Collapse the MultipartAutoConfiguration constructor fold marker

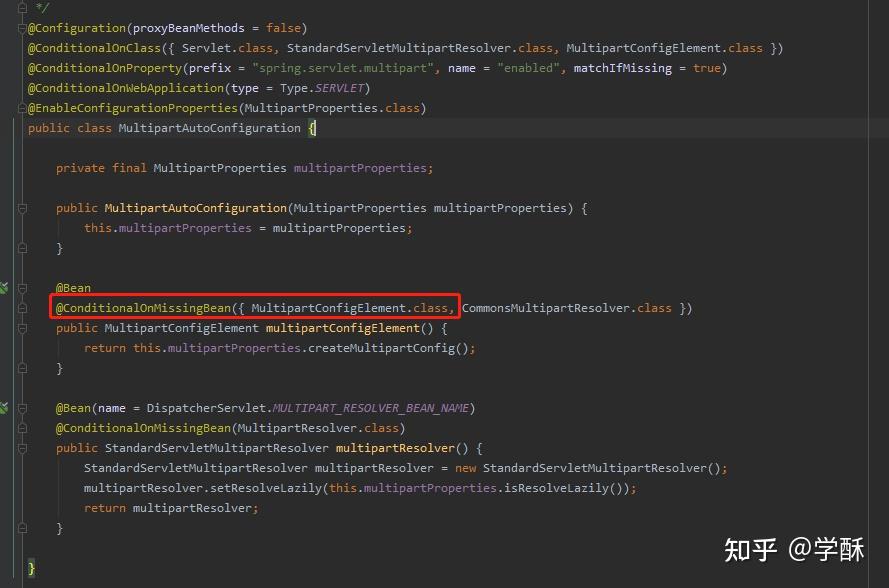tap(22, 208)
